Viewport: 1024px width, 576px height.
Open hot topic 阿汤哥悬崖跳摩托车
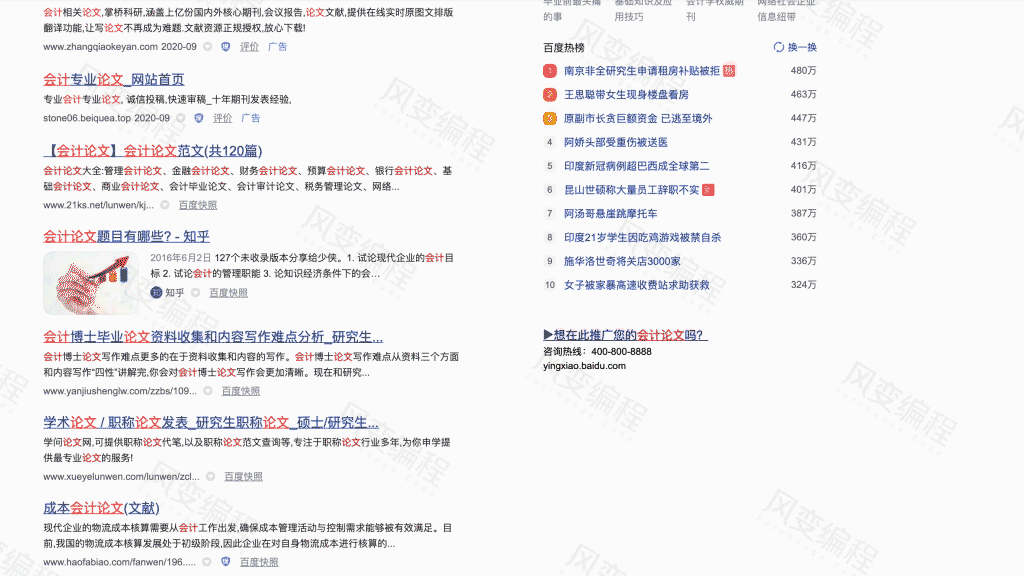(x=611, y=214)
